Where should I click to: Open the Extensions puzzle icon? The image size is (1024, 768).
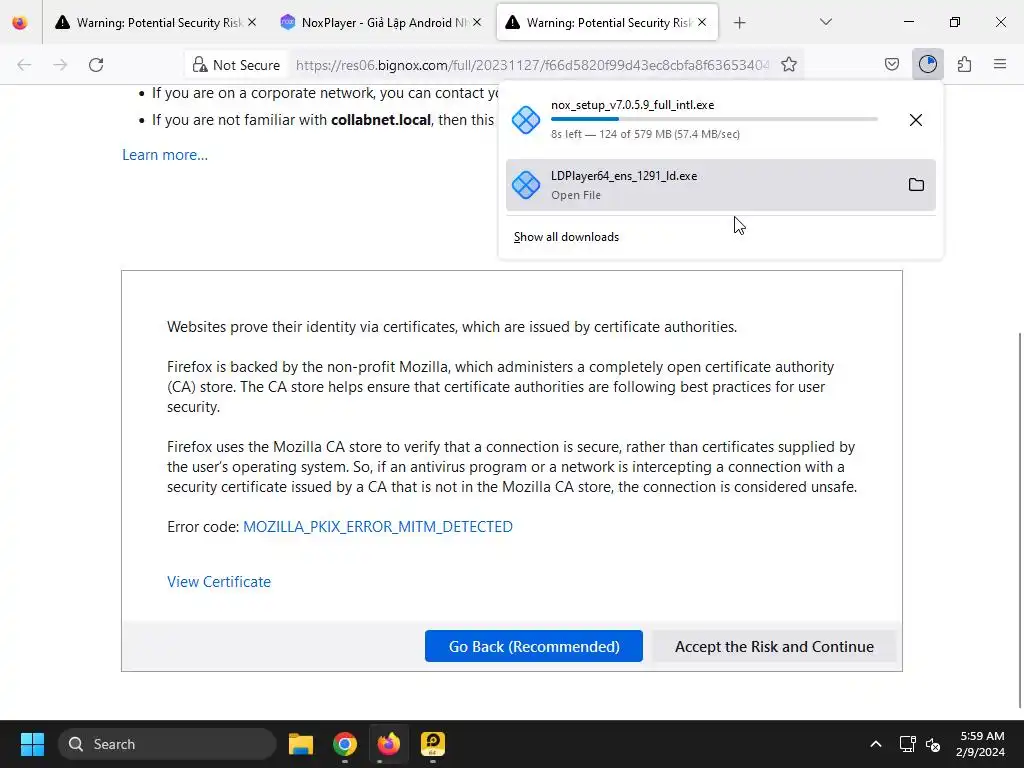pyautogui.click(x=964, y=64)
